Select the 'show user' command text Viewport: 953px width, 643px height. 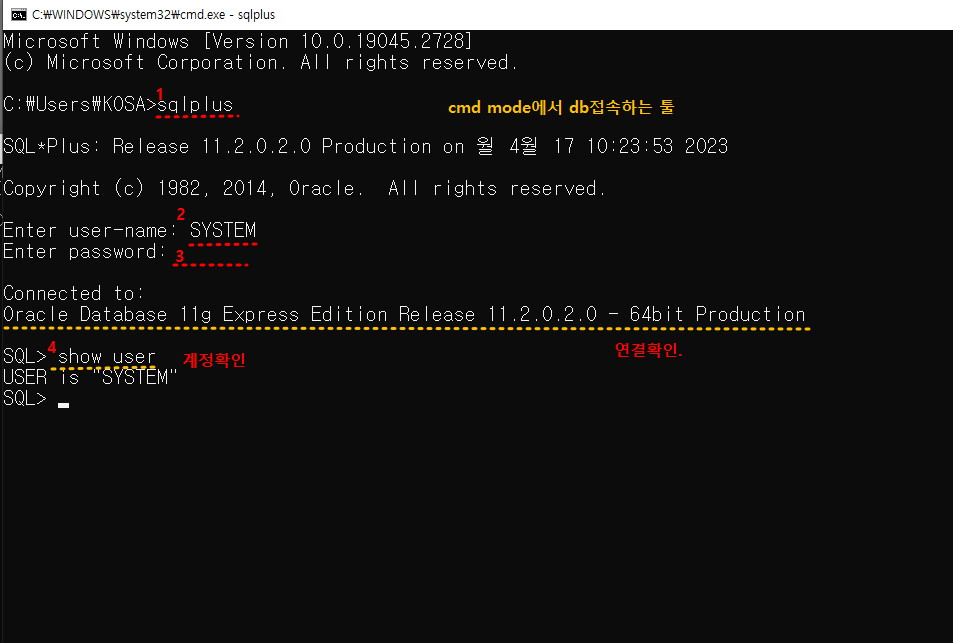pyautogui.click(x=106, y=357)
